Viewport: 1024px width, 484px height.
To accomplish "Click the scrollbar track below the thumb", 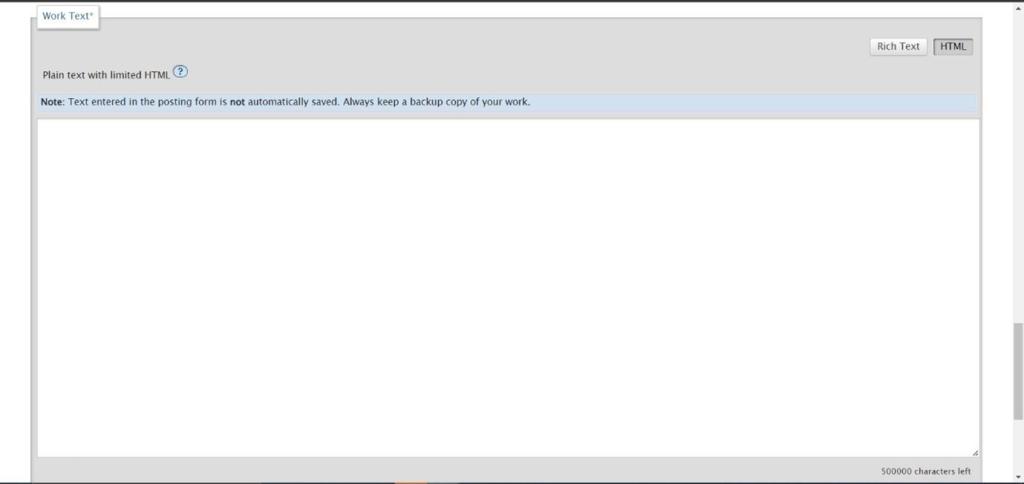I will [1017, 445].
